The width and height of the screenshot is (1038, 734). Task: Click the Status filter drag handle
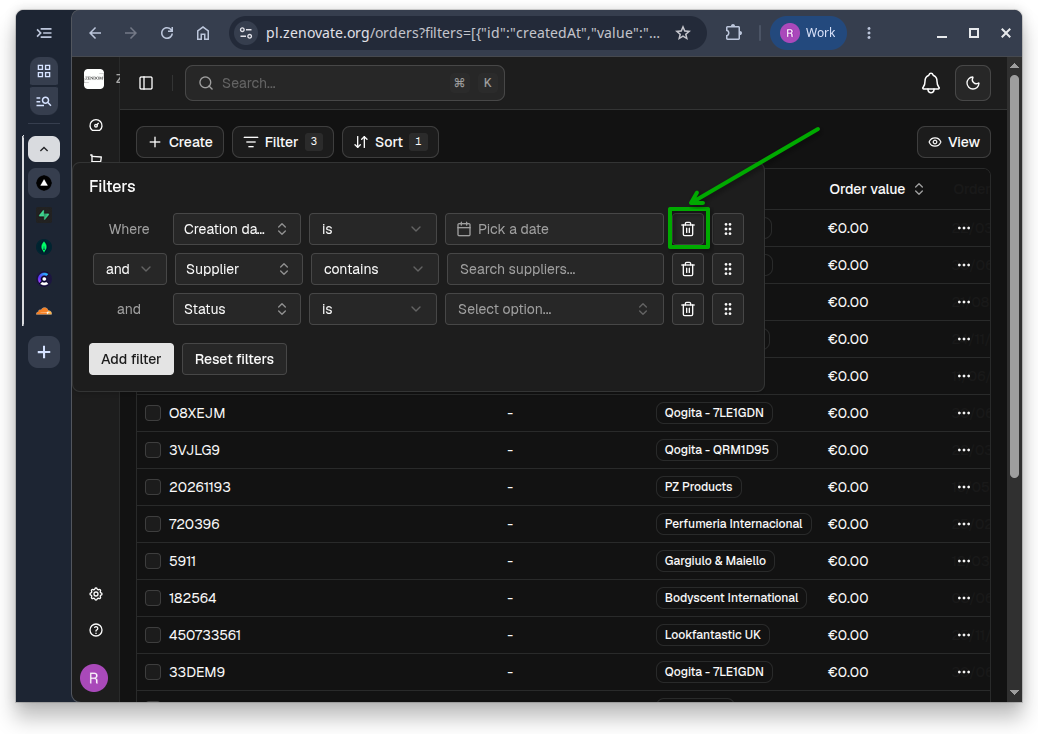(x=728, y=309)
